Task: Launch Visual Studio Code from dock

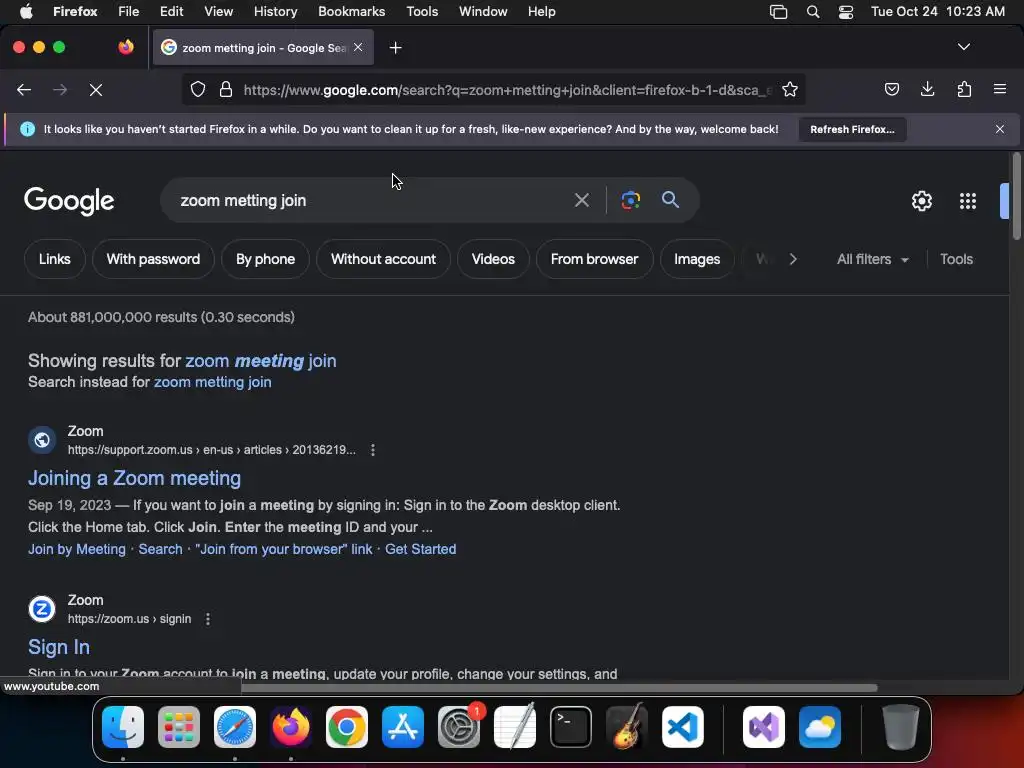Action: (682, 727)
